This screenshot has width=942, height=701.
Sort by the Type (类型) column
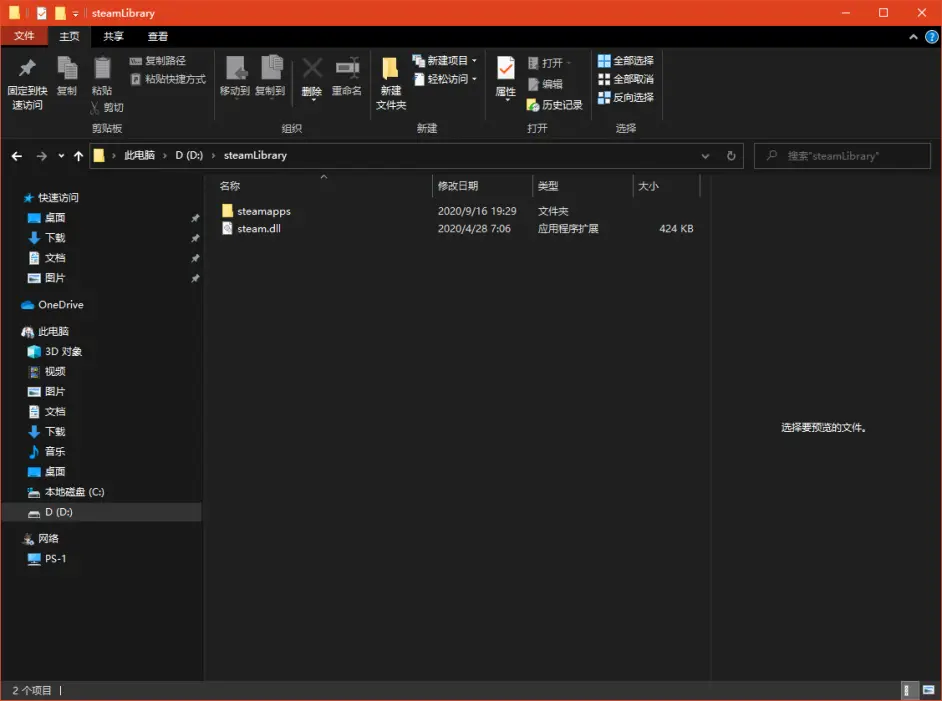(x=583, y=186)
